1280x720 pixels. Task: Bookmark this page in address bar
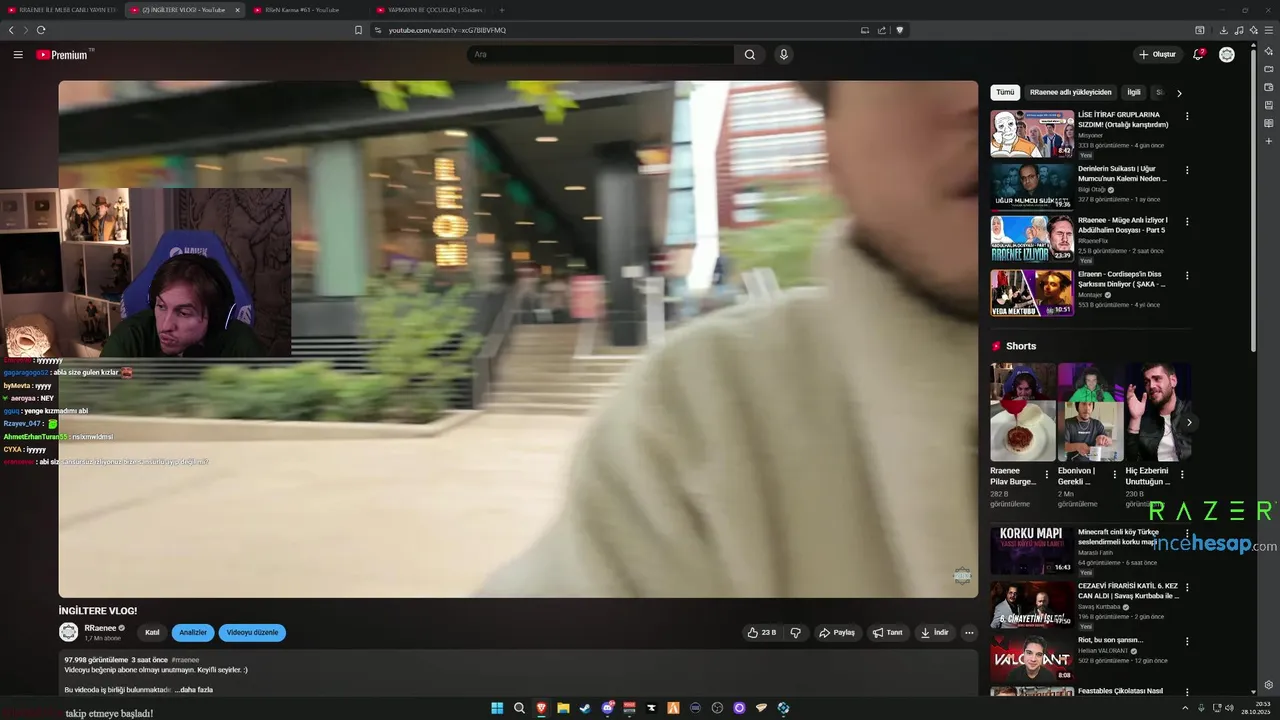coord(358,30)
